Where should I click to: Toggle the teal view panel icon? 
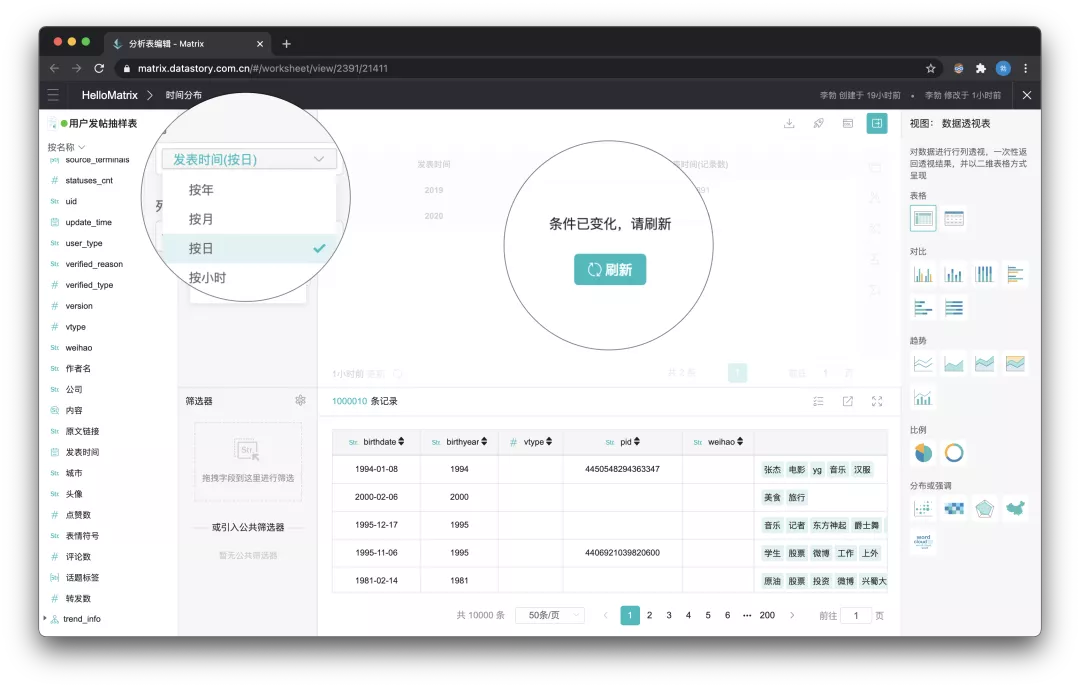877,123
